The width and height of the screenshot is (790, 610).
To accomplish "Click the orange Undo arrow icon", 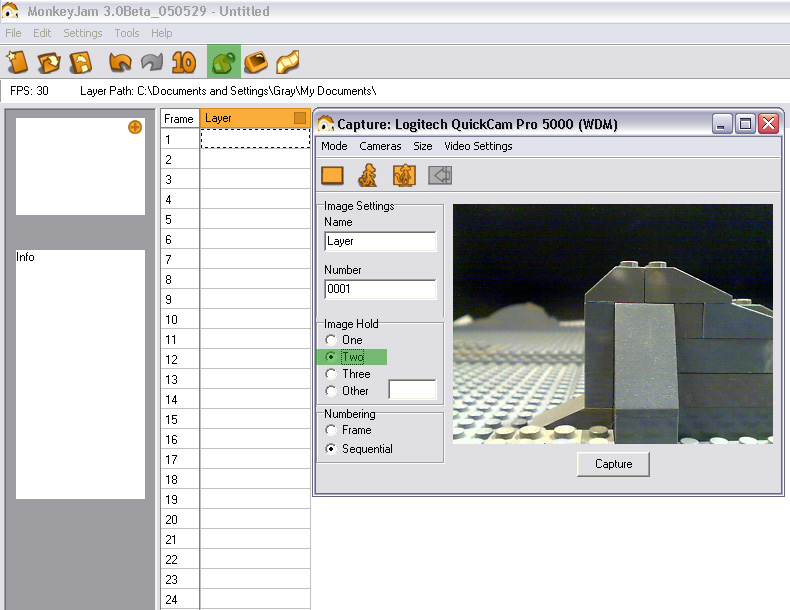I will click(120, 62).
